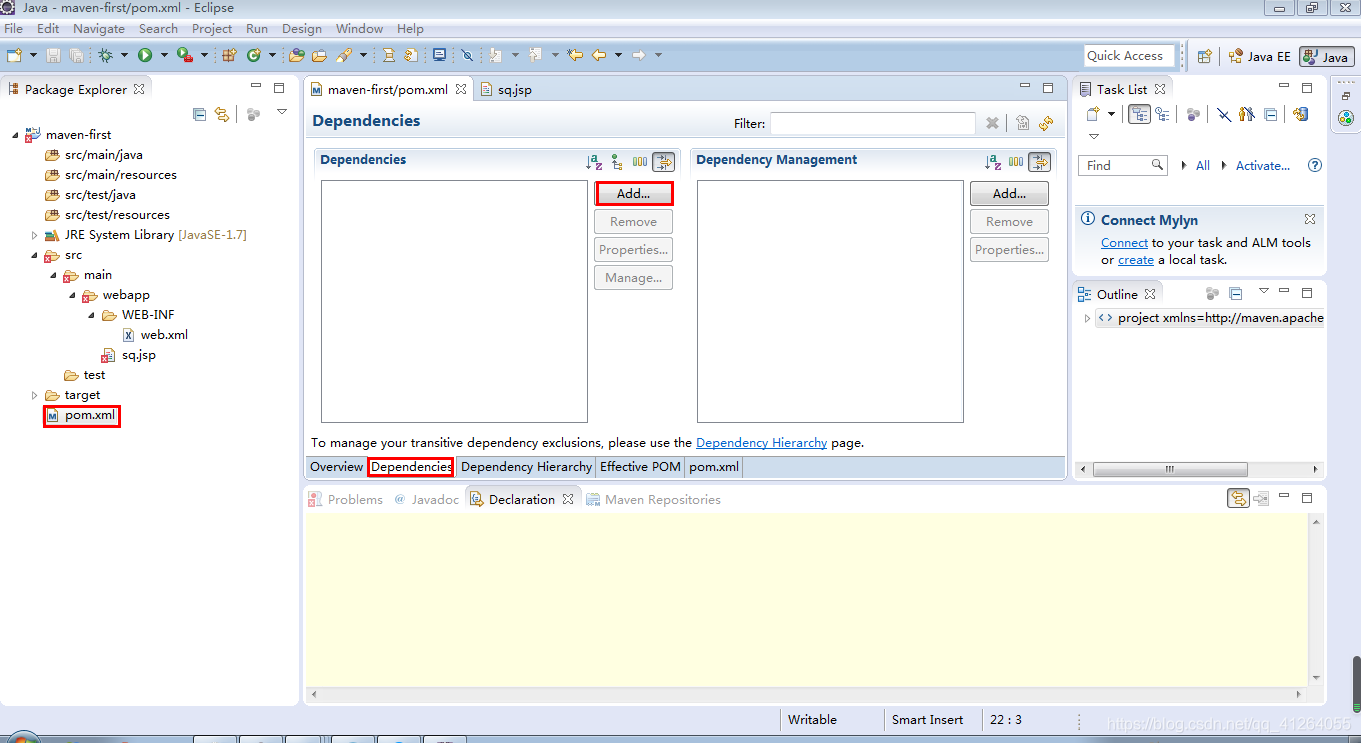This screenshot has width=1361, height=743.
Task: Open dropdown arrow beside the Debug icon
Action: point(124,55)
